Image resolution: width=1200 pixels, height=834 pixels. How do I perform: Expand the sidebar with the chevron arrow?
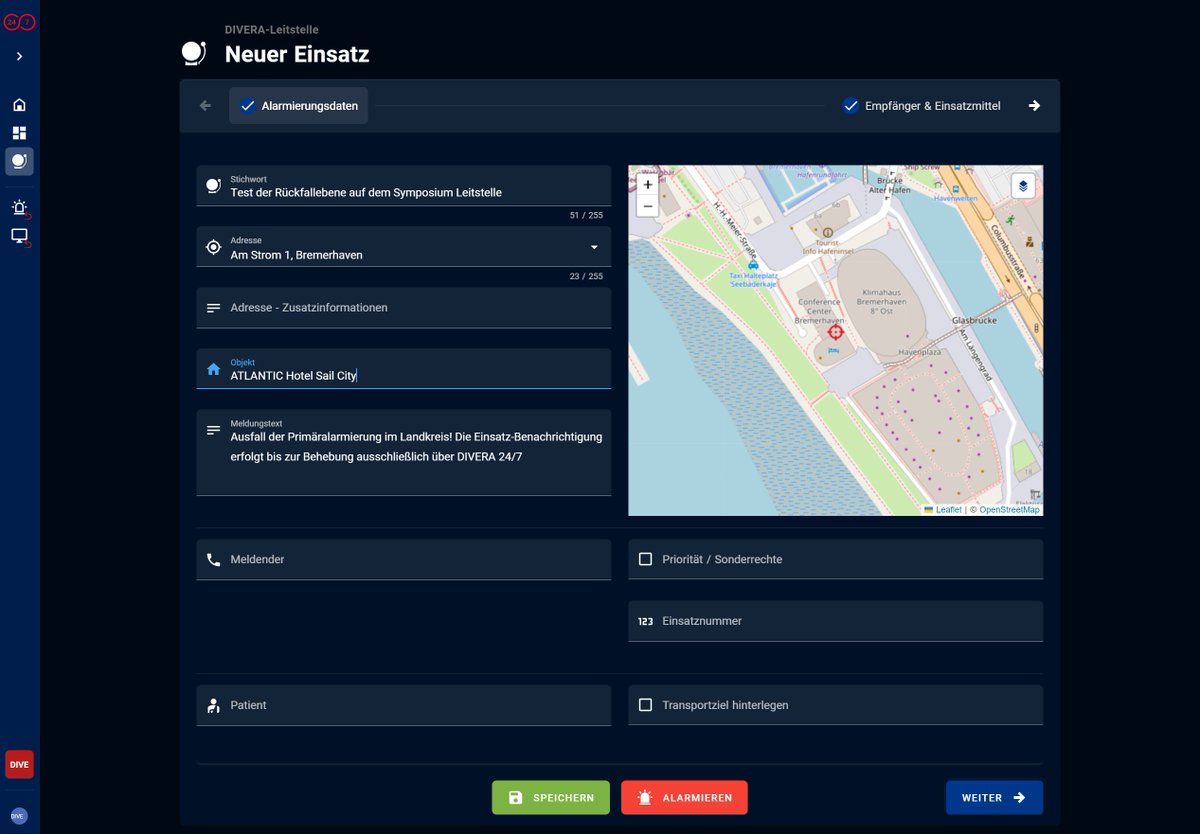click(x=19, y=57)
